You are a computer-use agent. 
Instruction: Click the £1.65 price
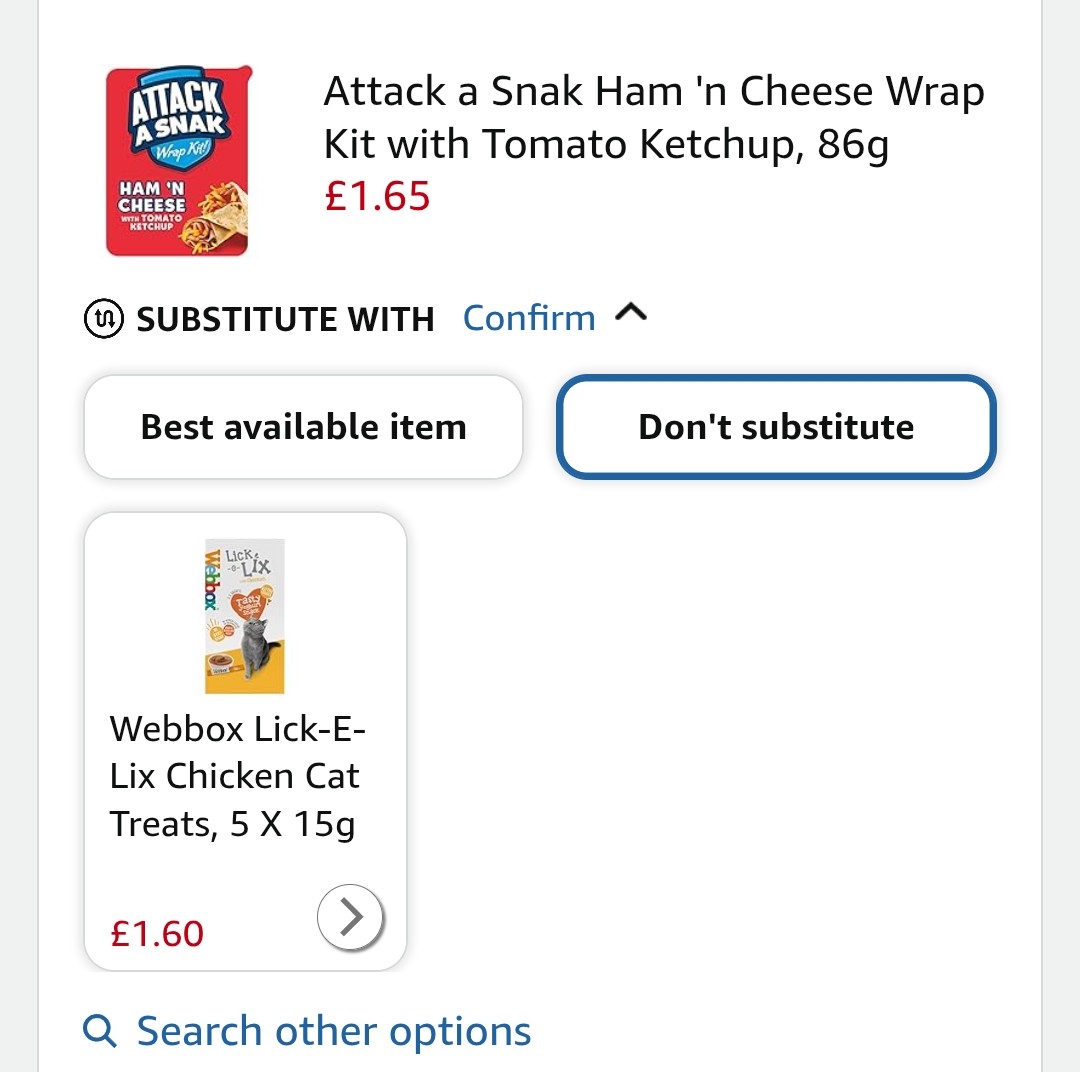[377, 195]
